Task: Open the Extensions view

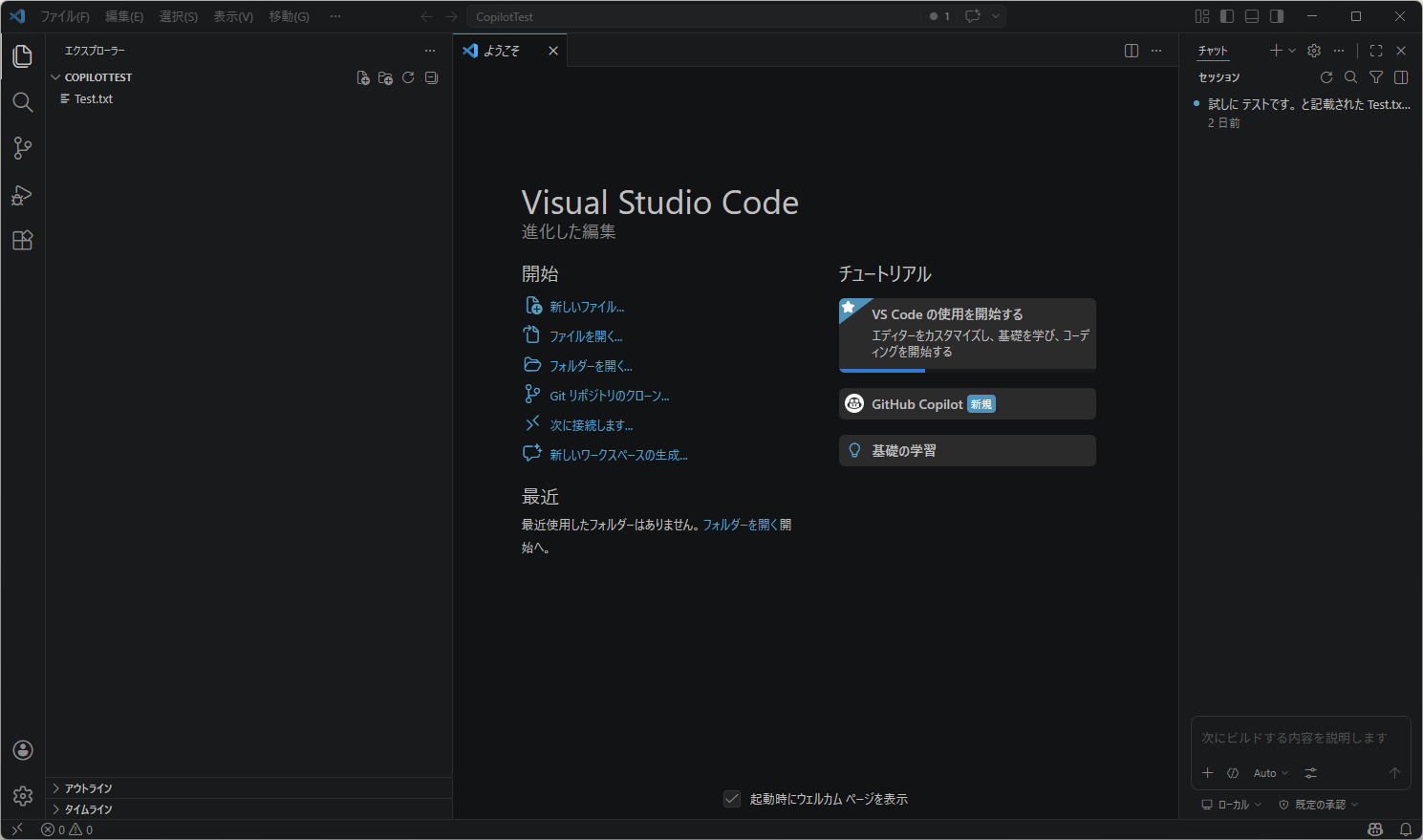Action: (x=23, y=241)
